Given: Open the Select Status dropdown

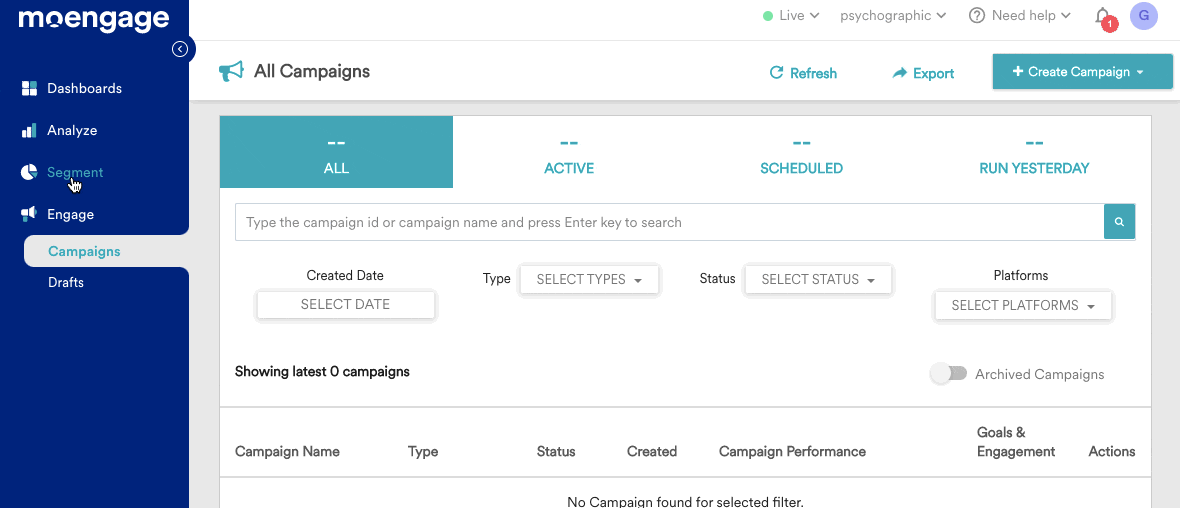Looking at the screenshot, I should pyautogui.click(x=817, y=280).
